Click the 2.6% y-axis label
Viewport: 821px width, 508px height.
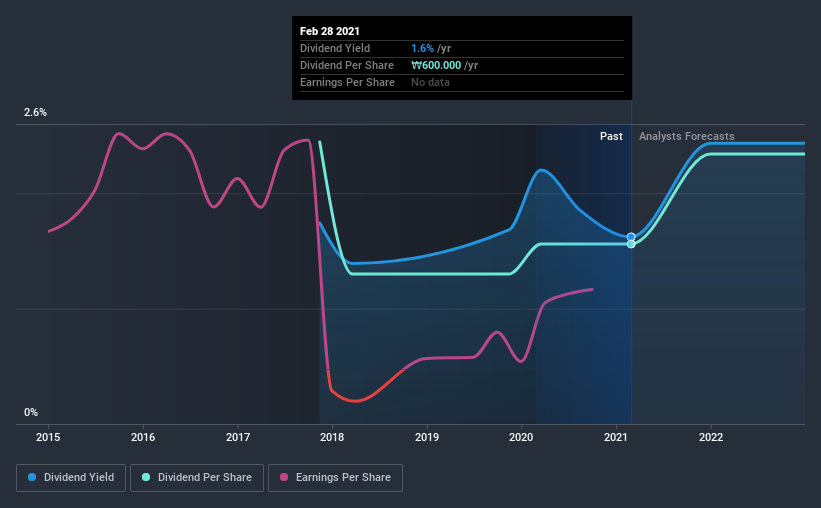(36, 113)
